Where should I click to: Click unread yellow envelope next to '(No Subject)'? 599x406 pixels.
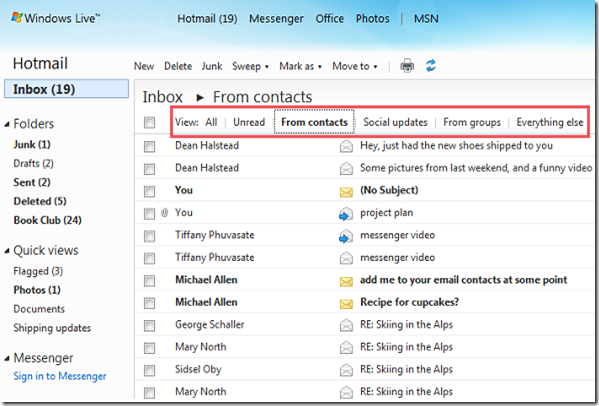pyautogui.click(x=346, y=192)
